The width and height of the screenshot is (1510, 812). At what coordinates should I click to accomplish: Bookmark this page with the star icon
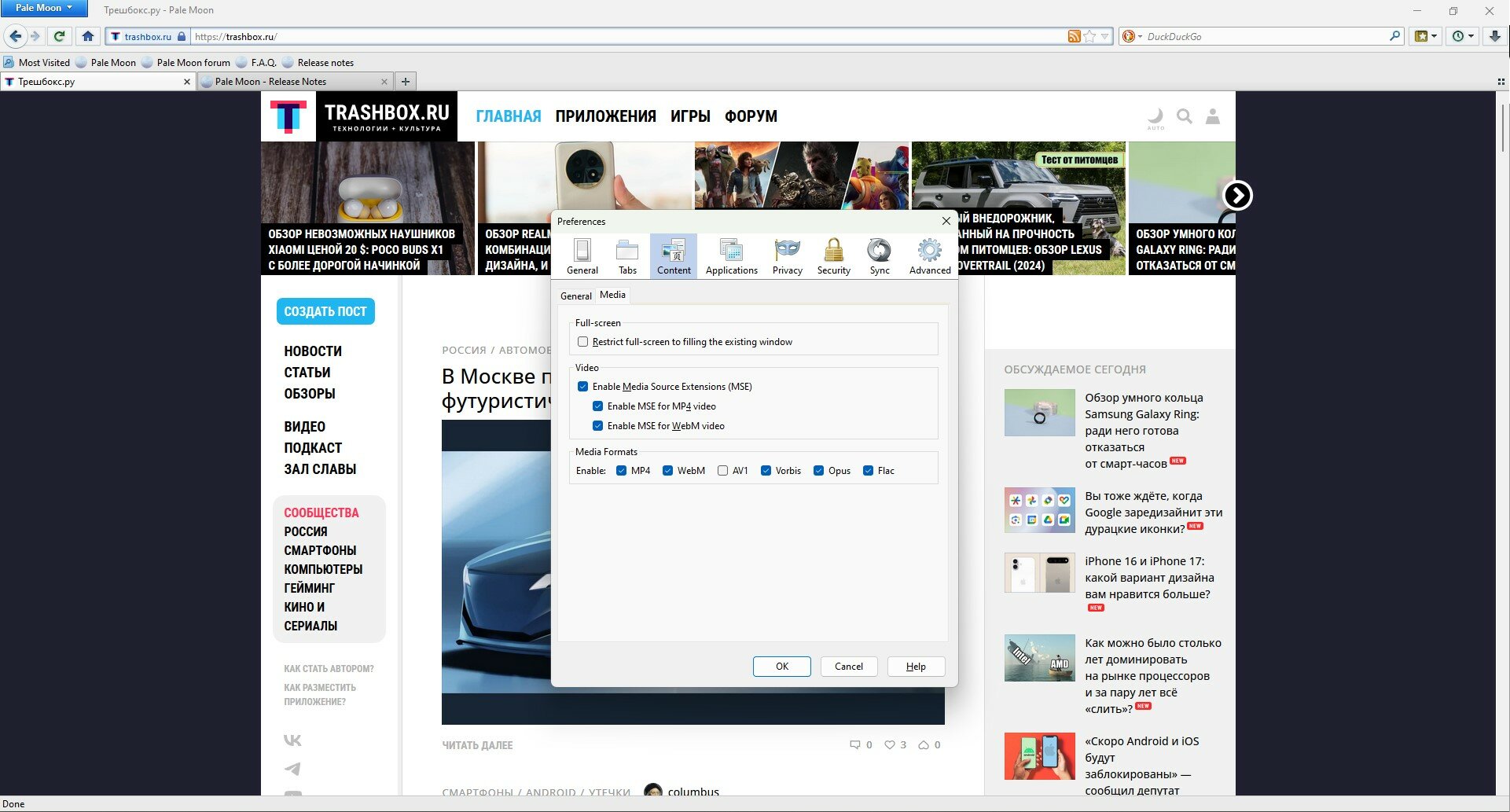tap(1089, 36)
